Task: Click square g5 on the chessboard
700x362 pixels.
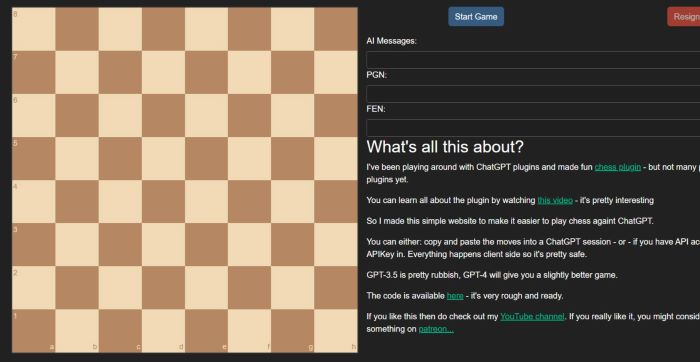Action: pos(292,158)
